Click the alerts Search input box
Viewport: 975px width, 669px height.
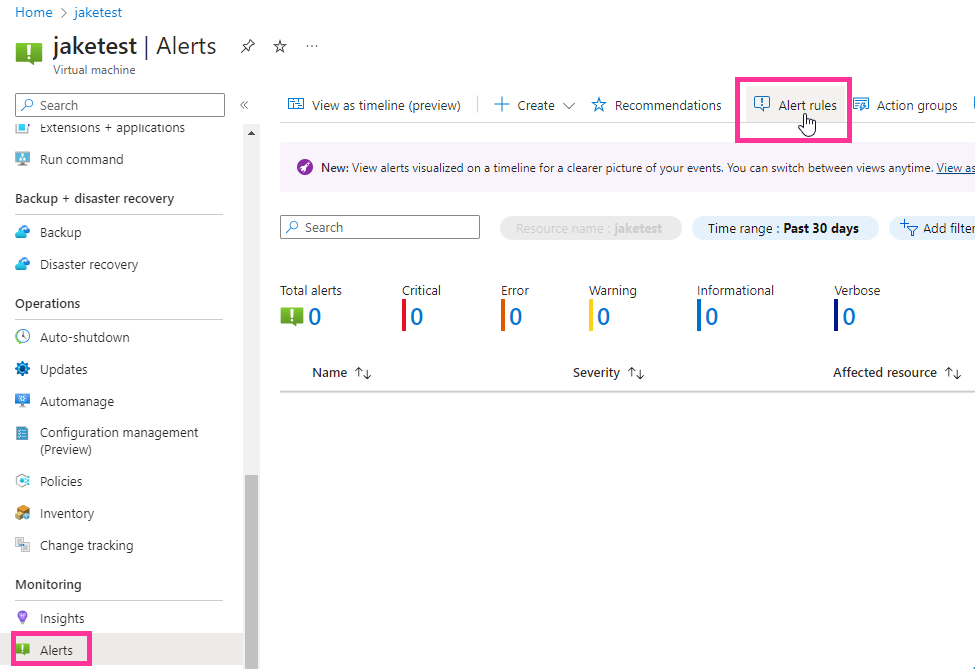coord(380,227)
